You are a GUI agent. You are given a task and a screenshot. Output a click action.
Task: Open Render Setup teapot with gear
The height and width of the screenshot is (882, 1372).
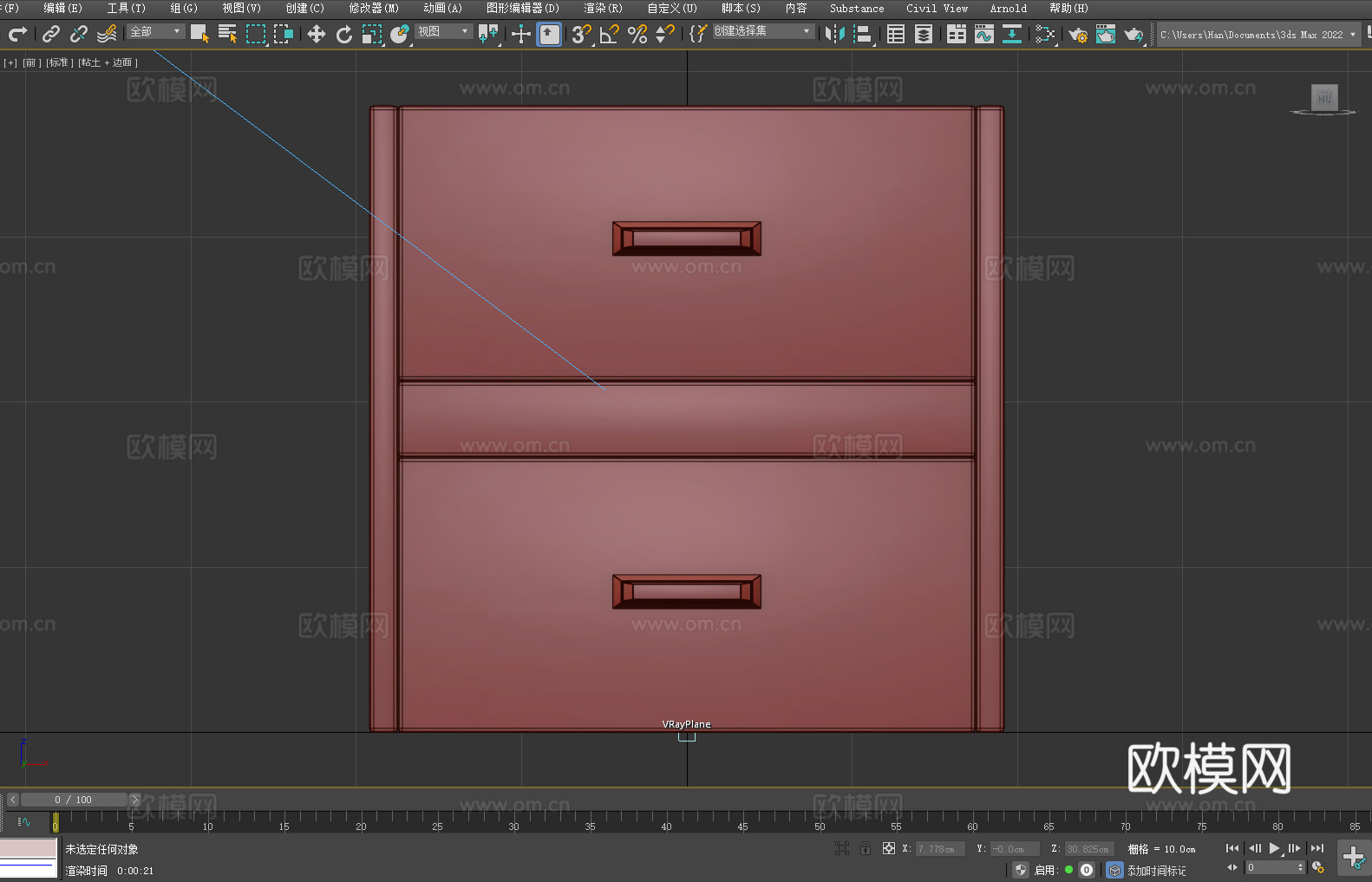coord(1078,34)
